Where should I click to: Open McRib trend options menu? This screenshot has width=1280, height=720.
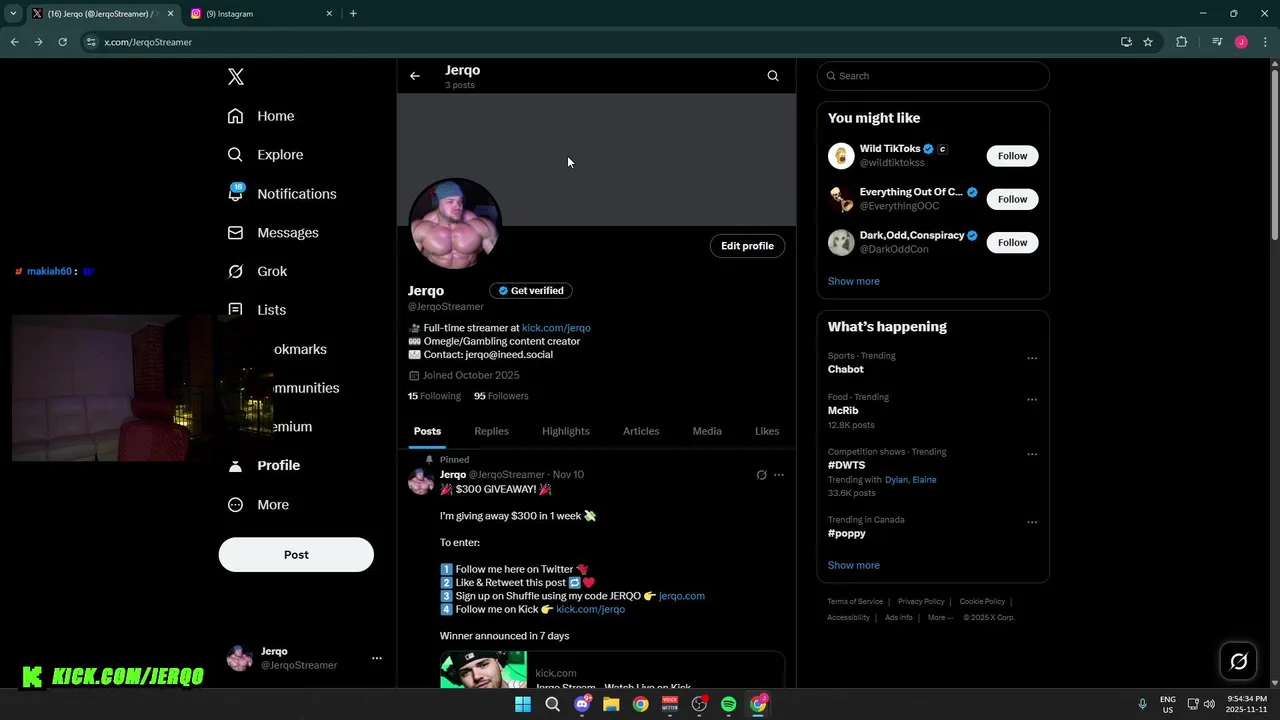(1032, 400)
